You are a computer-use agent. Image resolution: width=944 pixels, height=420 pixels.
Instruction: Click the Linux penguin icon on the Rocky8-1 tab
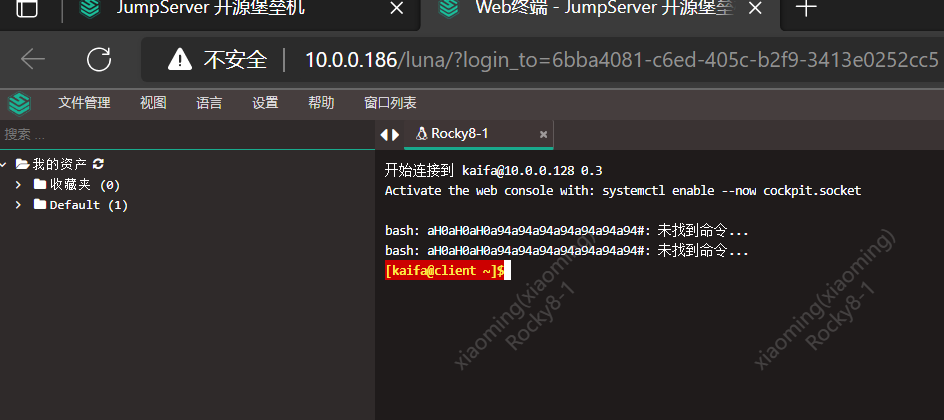[421, 134]
